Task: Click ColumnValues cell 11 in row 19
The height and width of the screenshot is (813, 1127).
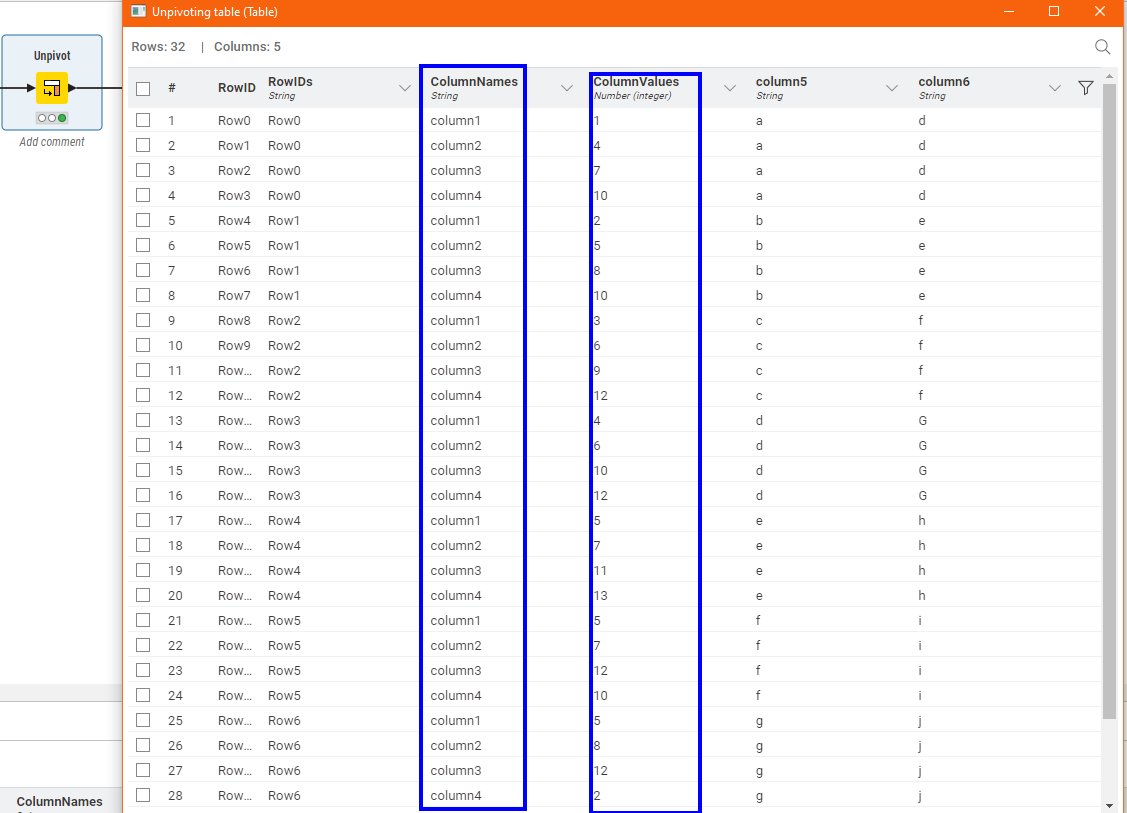Action: 600,570
